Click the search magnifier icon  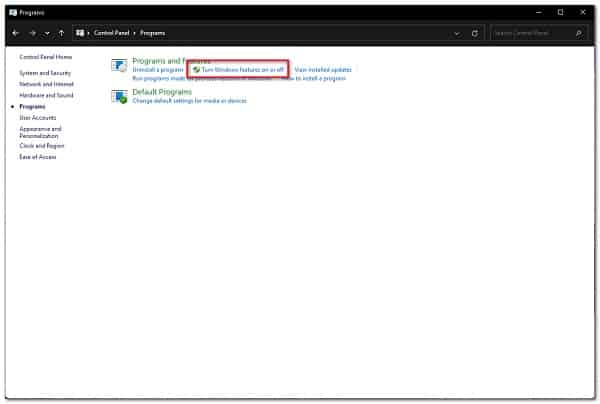point(579,33)
